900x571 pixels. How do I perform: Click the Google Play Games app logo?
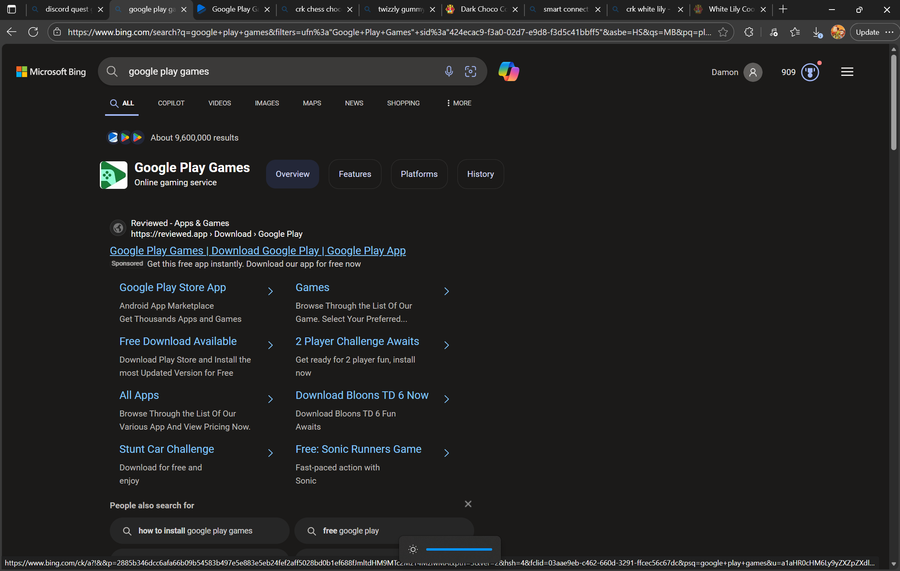coord(114,174)
